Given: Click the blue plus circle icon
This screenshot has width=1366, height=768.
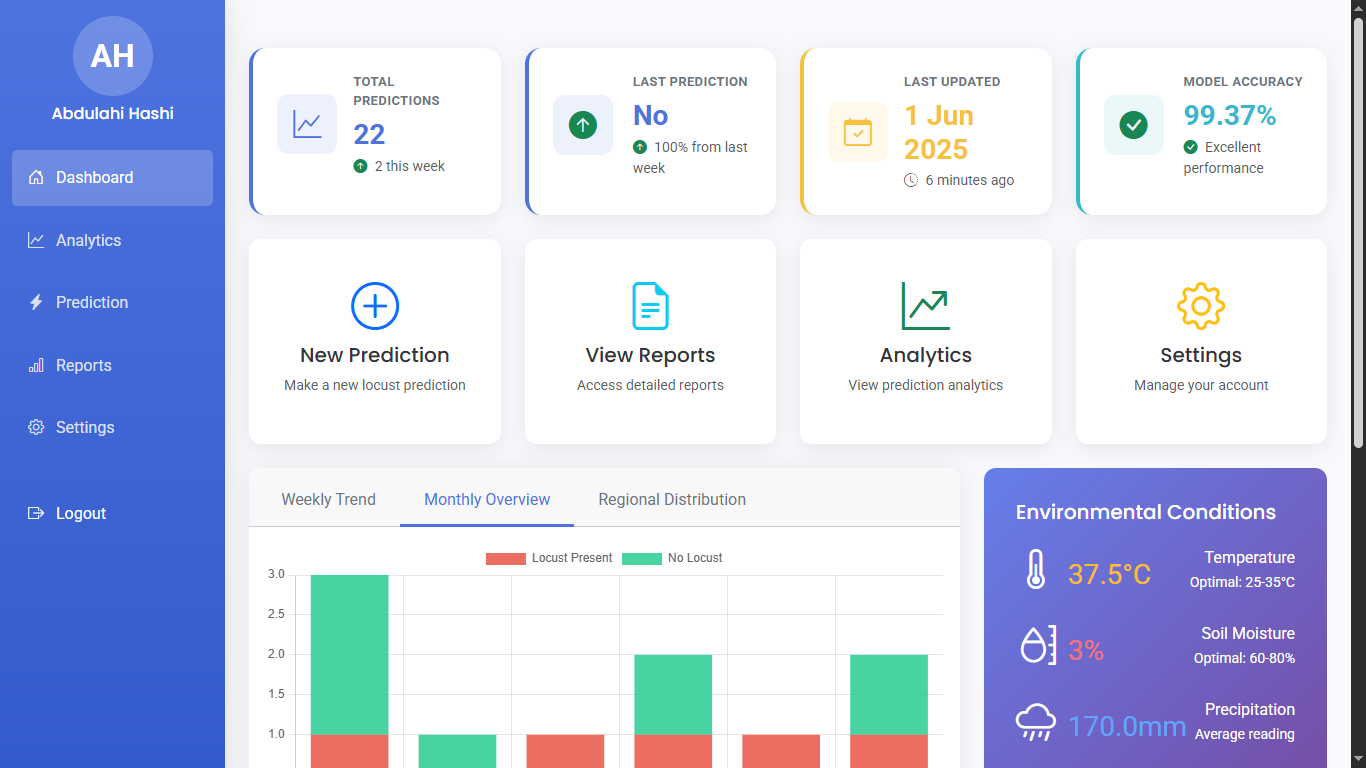Looking at the screenshot, I should pos(375,306).
